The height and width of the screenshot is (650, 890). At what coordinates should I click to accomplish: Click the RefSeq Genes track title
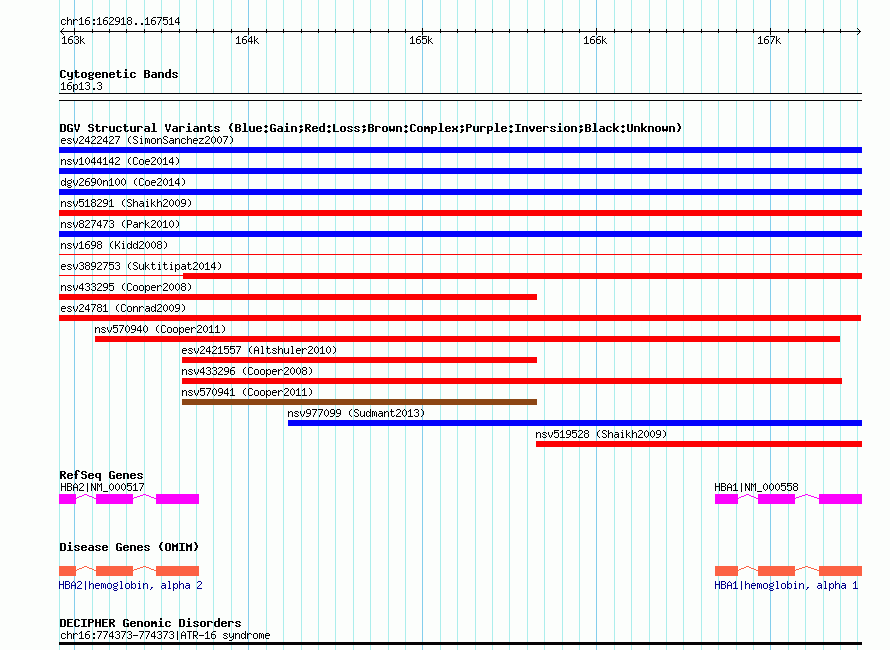click(101, 475)
